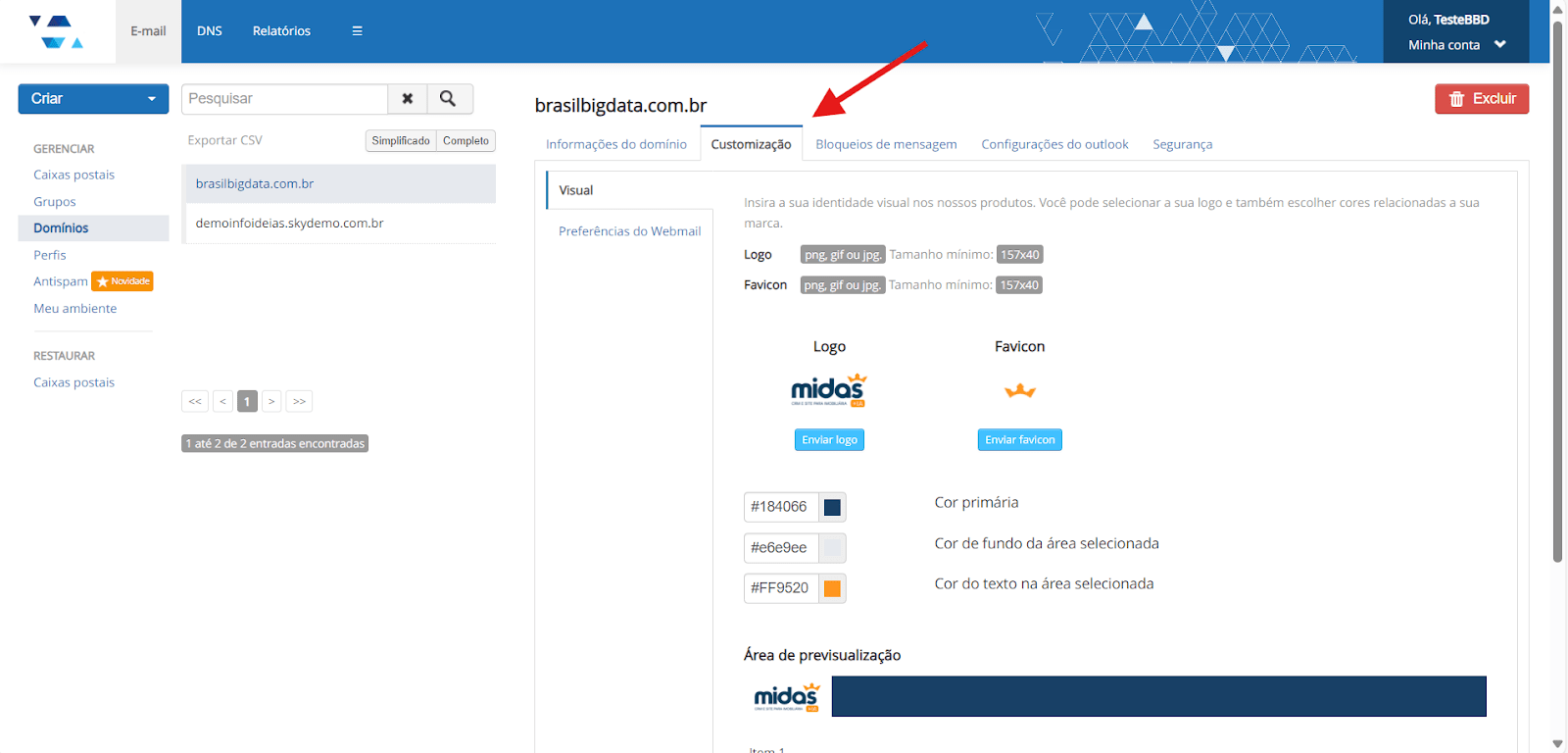Open Caixas postais under Gerenciar
1568x753 pixels.
(x=73, y=175)
